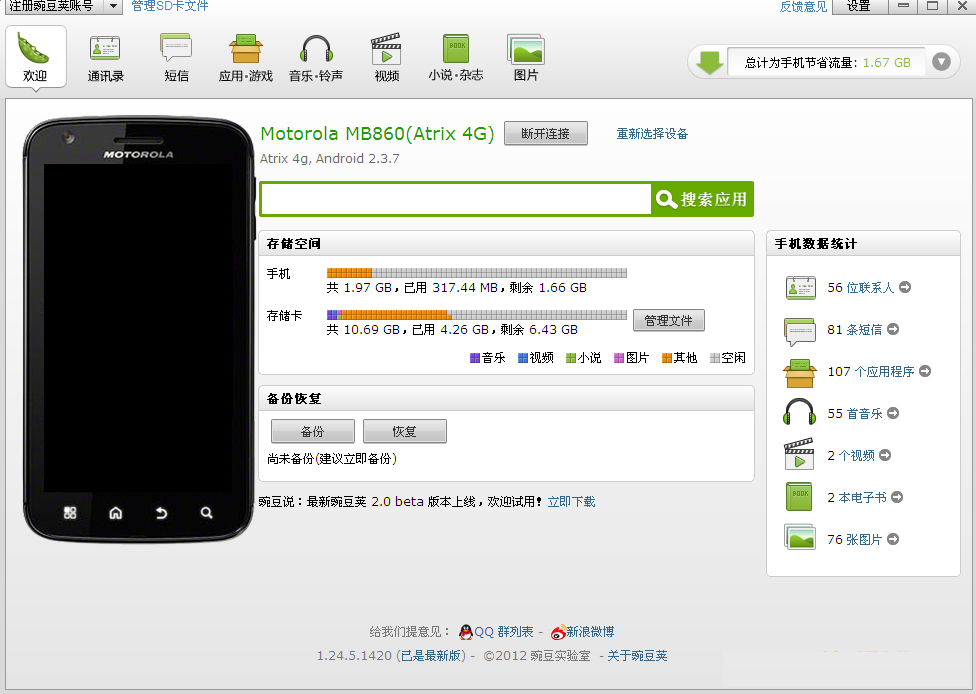
Task: Open 设置 settings menu
Action: pyautogui.click(x=858, y=6)
